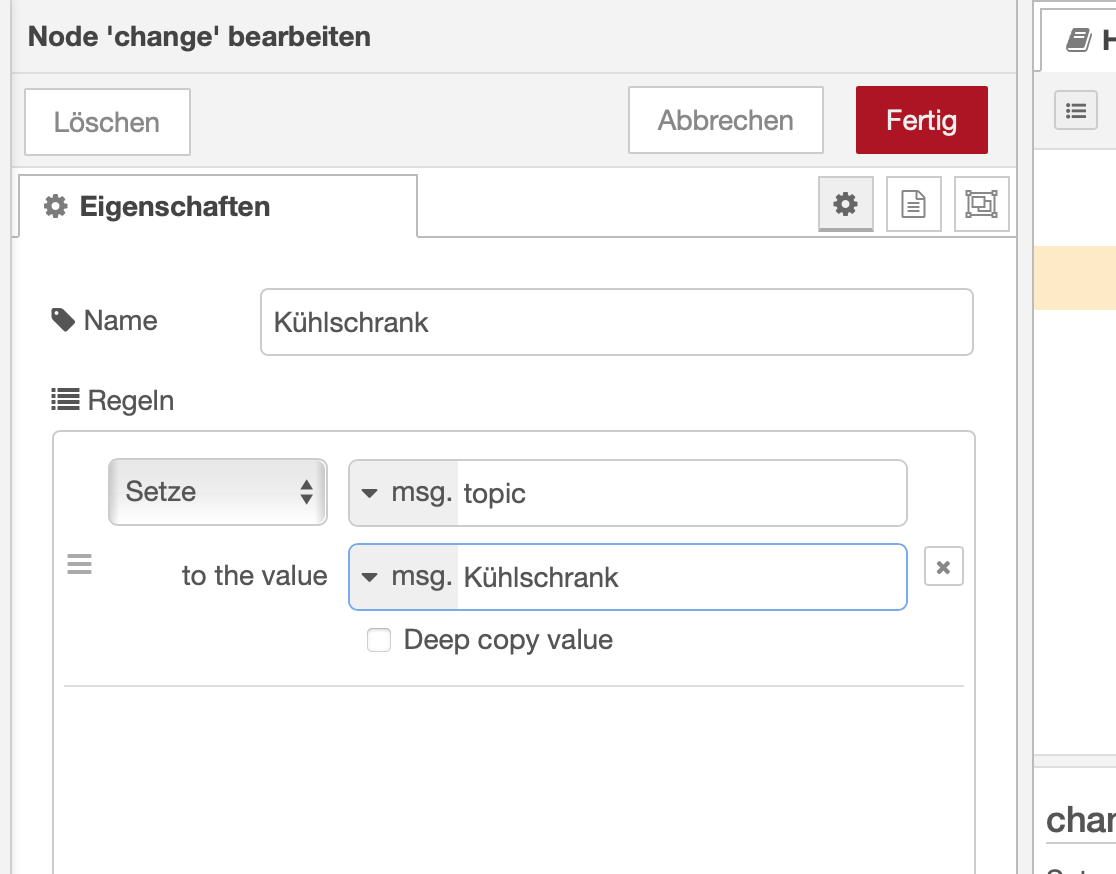Open the node appearance settings icon
1116x874 pixels.
tap(981, 205)
